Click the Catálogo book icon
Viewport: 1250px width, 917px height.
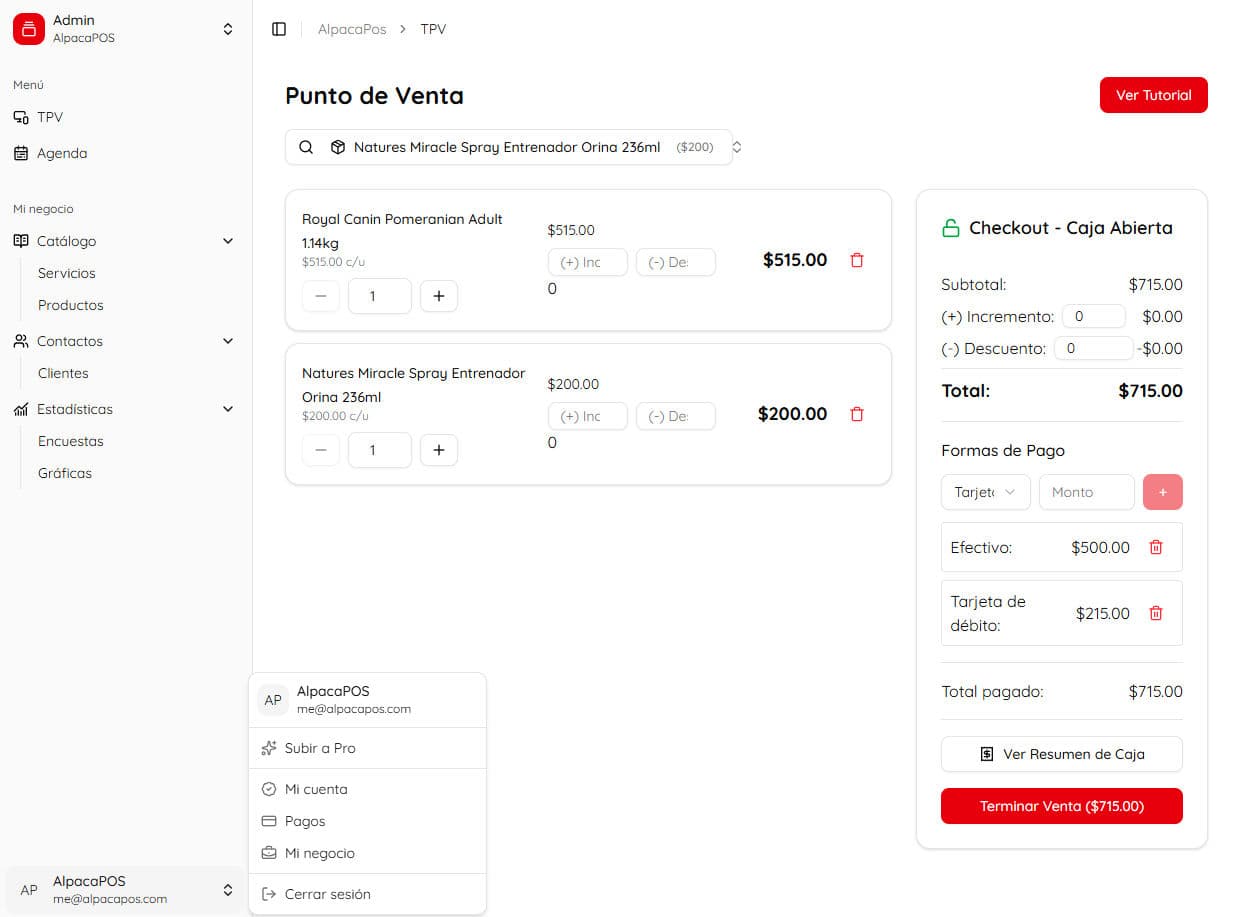(22, 241)
